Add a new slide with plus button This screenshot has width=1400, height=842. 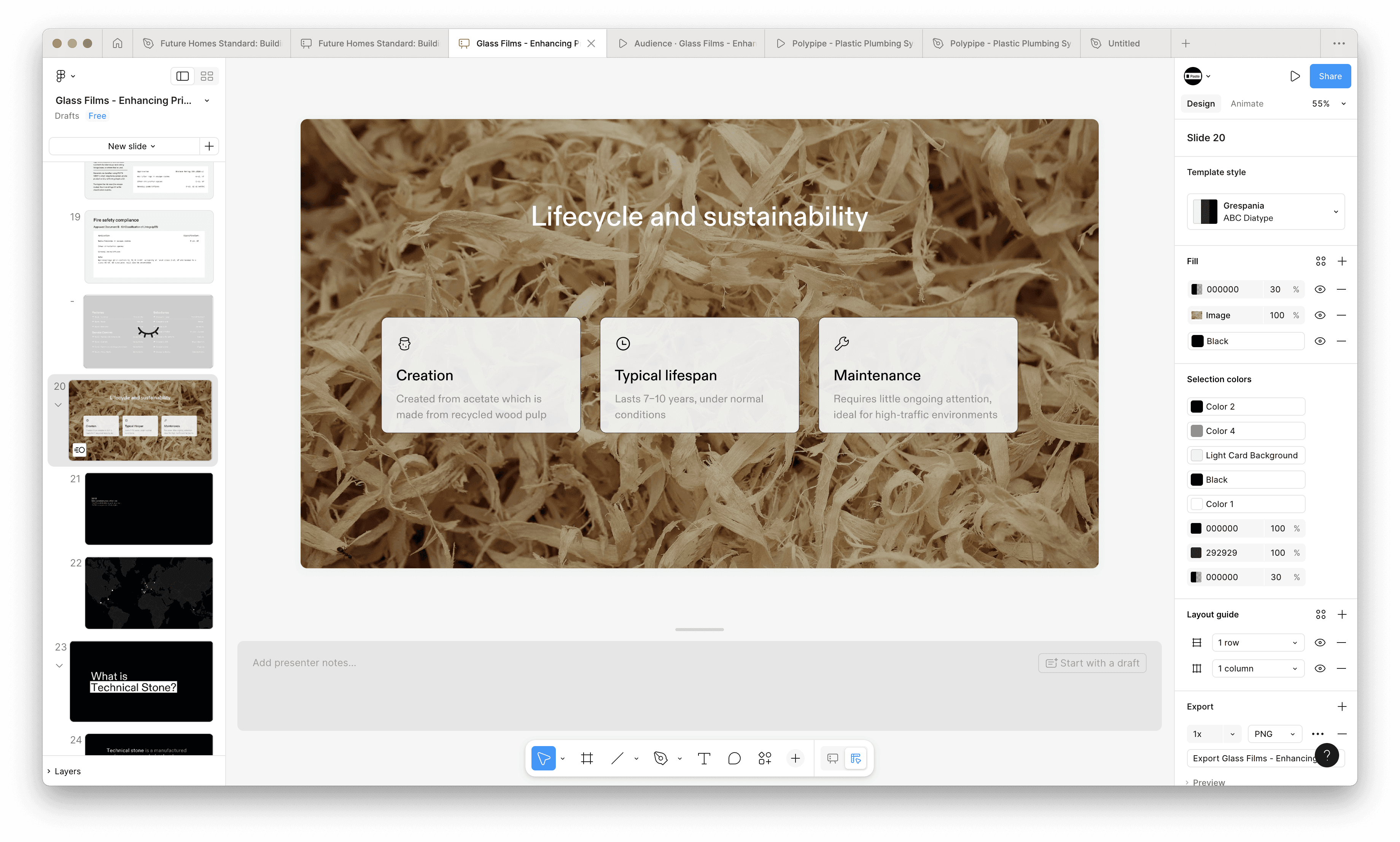[x=209, y=147]
